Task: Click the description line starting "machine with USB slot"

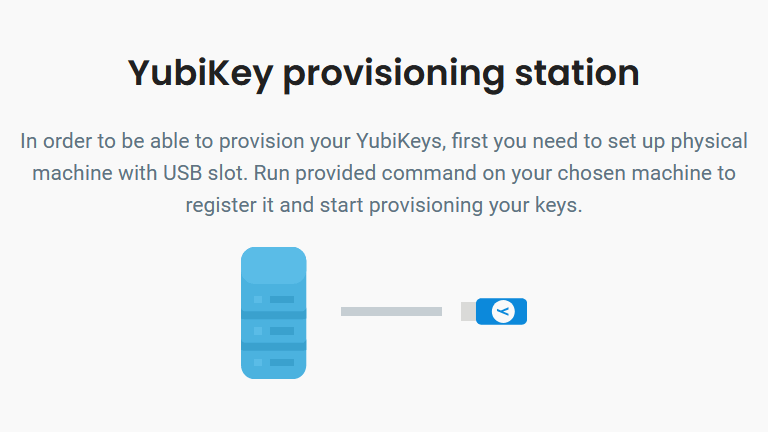Action: tap(384, 173)
